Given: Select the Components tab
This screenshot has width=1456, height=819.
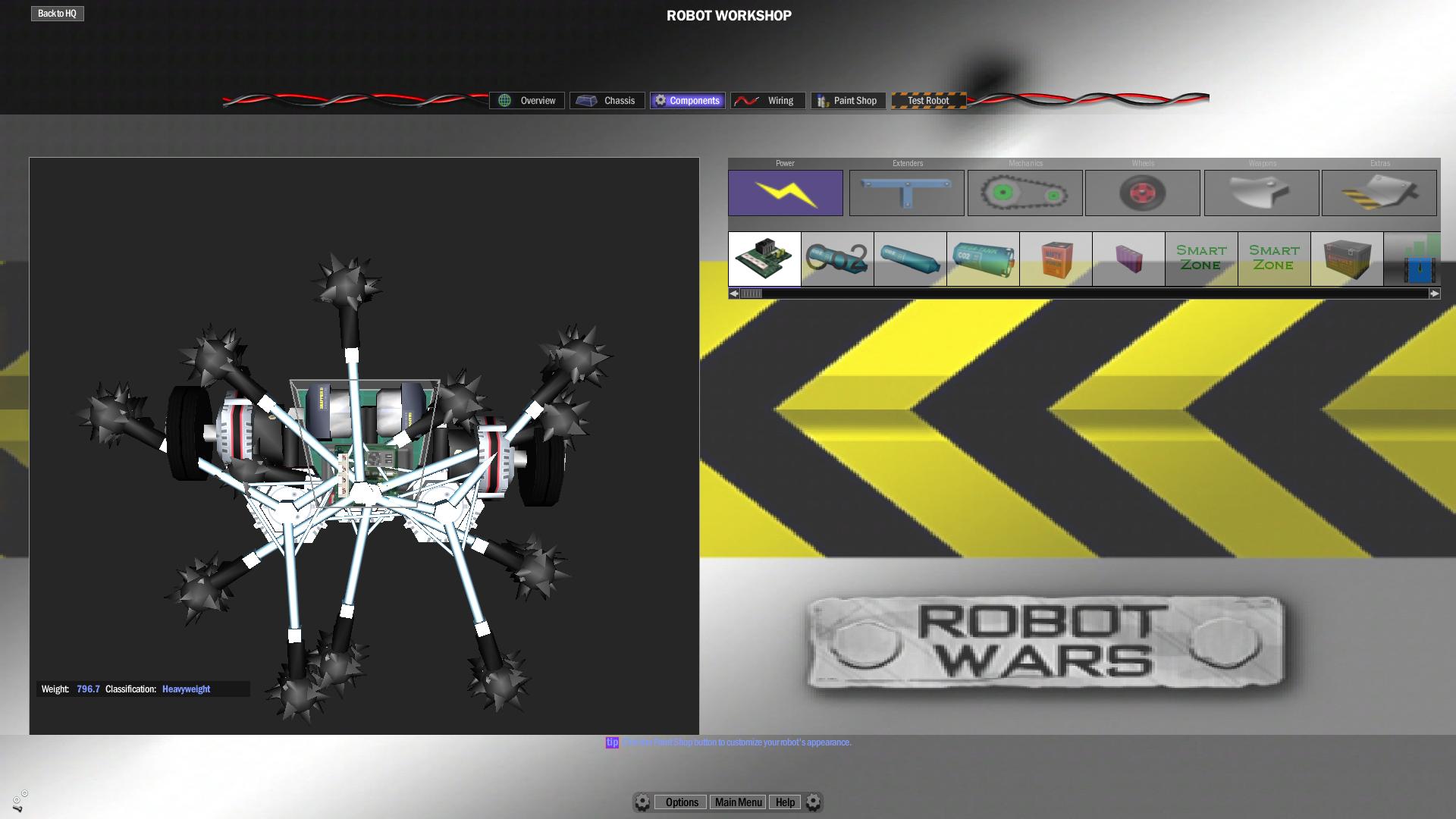Looking at the screenshot, I should click(688, 101).
